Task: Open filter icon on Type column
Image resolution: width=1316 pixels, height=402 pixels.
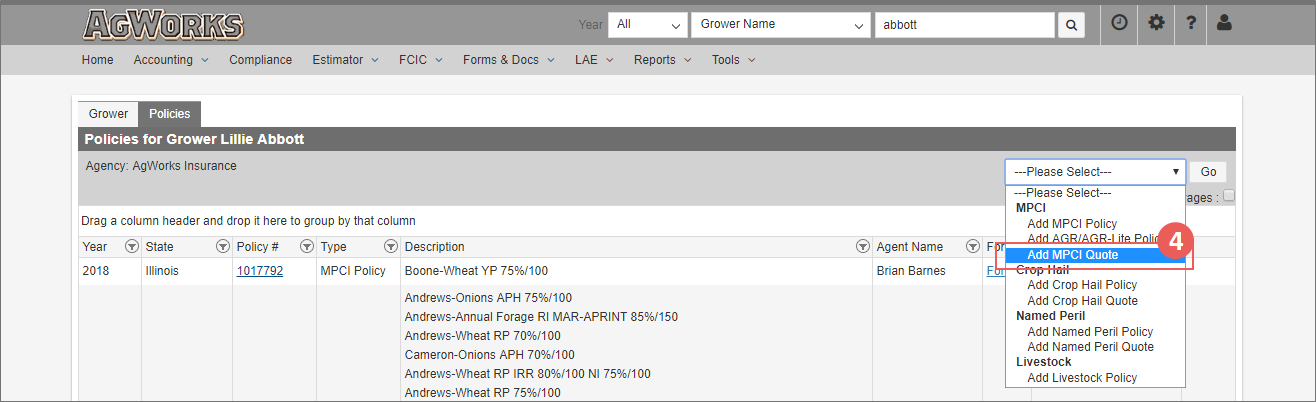Action: coord(391,247)
